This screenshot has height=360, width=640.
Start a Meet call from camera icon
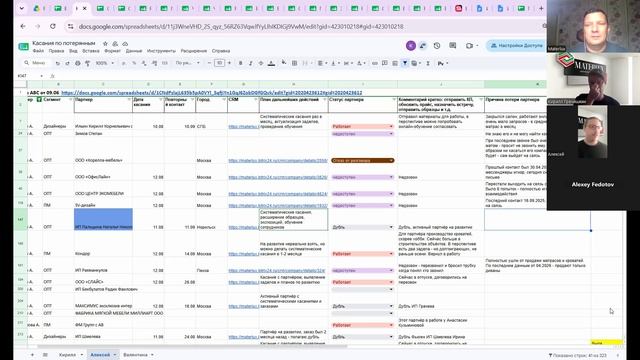(x=469, y=46)
